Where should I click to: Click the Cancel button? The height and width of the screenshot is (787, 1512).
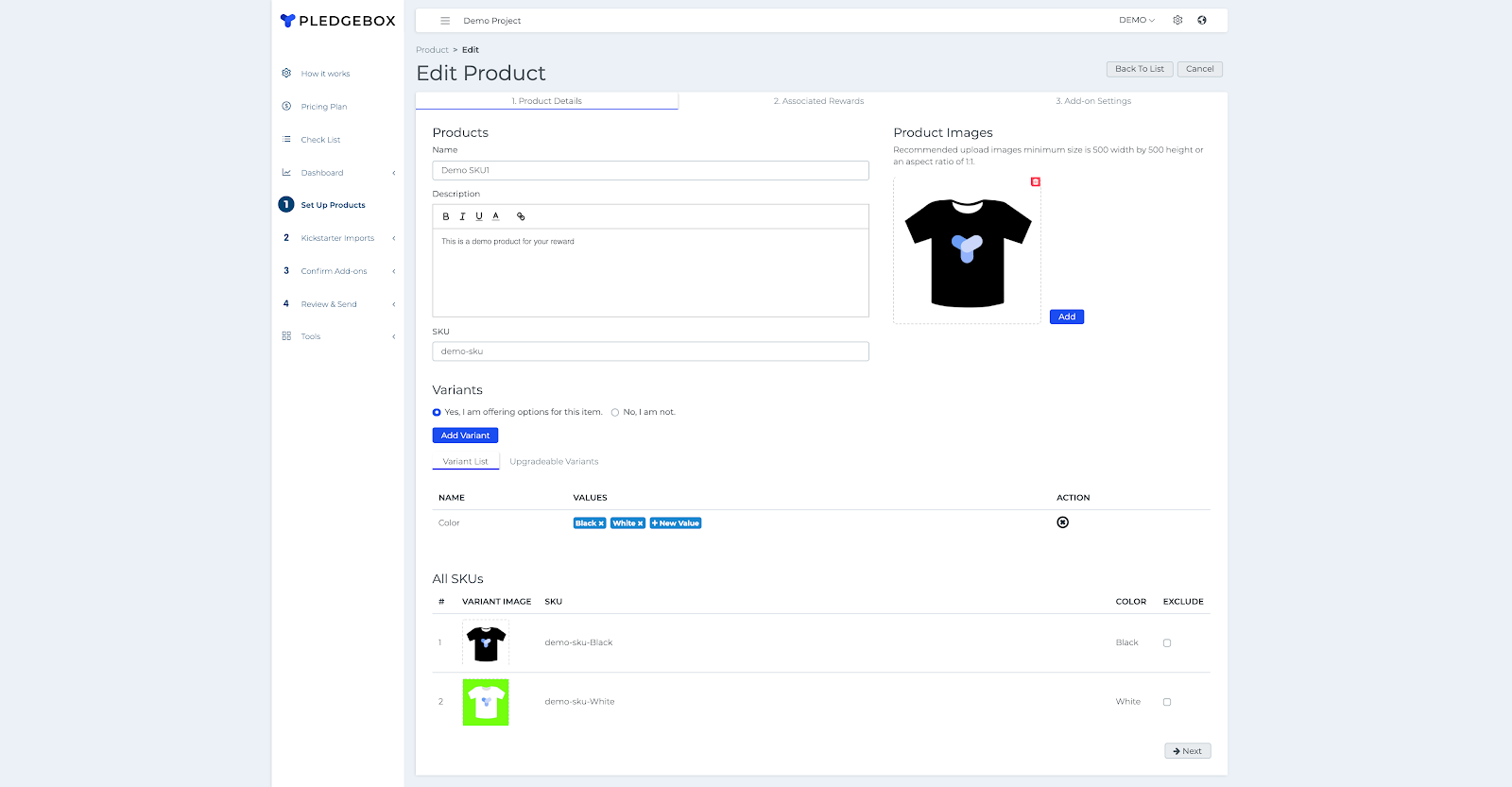[1200, 69]
